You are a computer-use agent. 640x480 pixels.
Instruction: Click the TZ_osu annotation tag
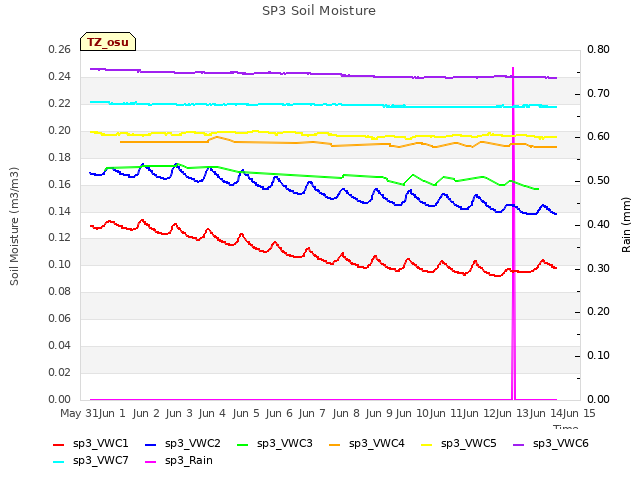click(x=108, y=42)
